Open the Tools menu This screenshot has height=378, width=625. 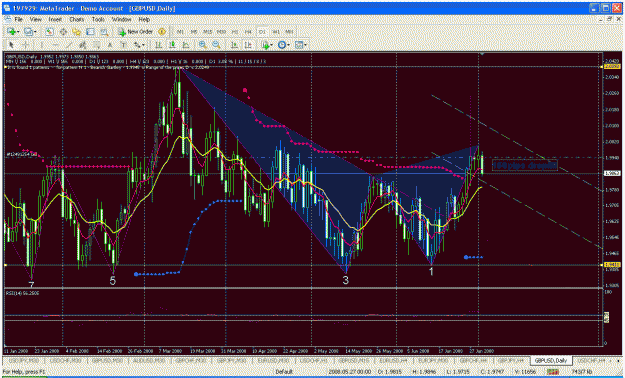pyautogui.click(x=98, y=19)
